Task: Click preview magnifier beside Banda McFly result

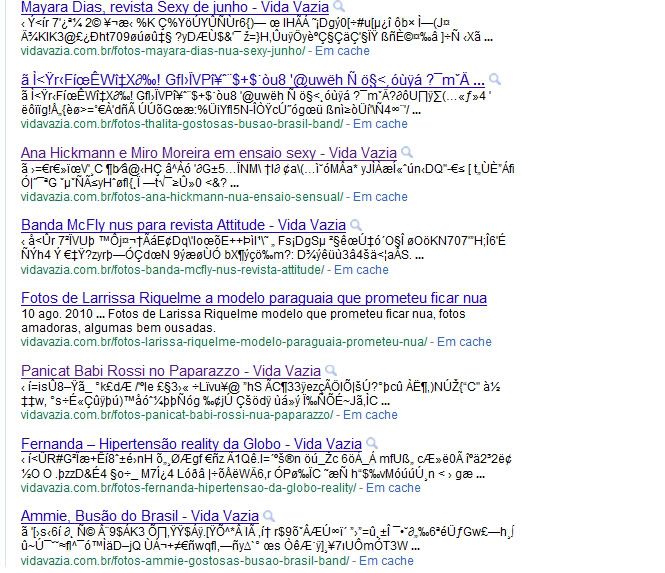Action: click(356, 224)
